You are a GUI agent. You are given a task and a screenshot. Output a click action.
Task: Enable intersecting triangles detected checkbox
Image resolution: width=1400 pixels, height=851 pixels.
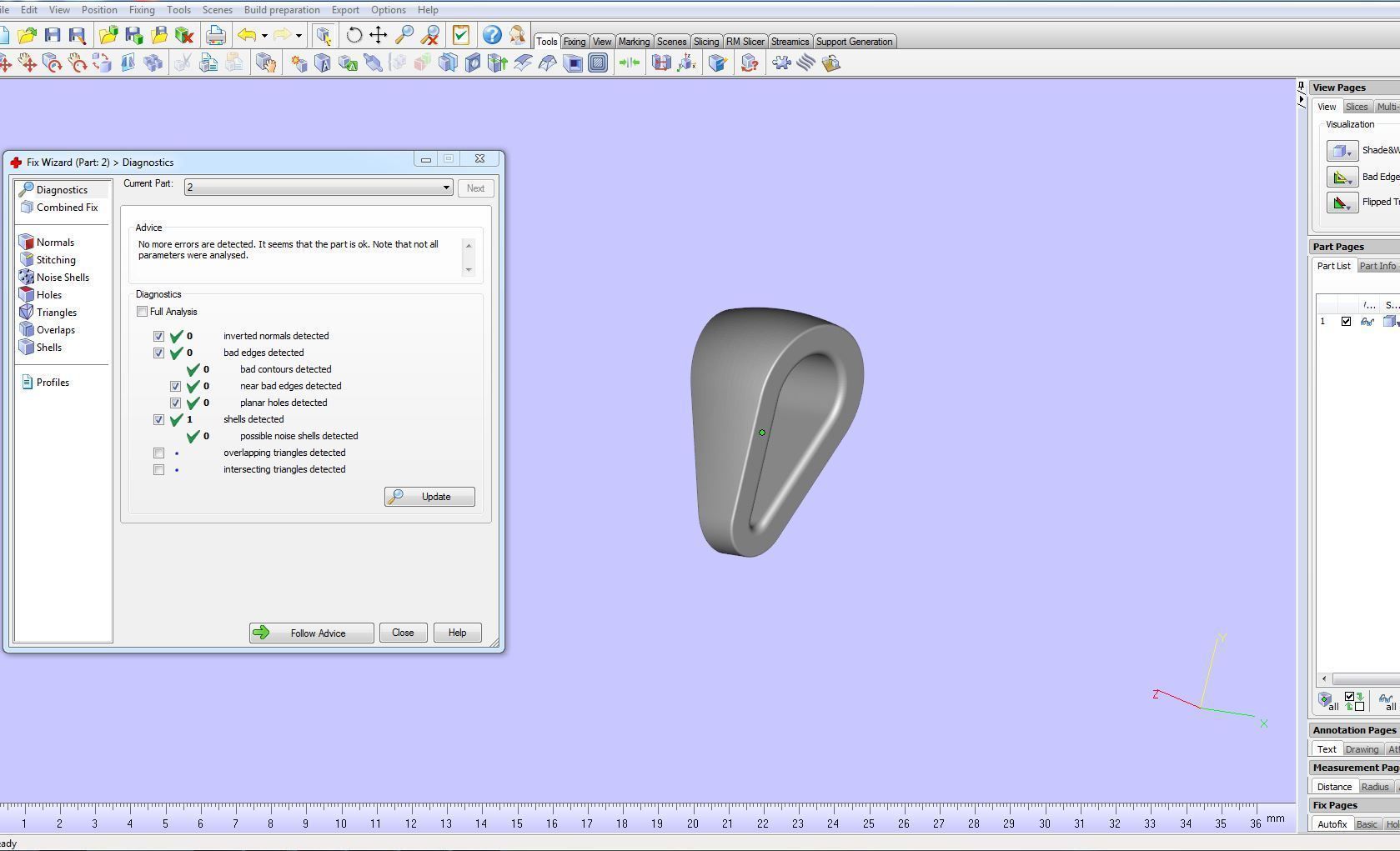(158, 470)
